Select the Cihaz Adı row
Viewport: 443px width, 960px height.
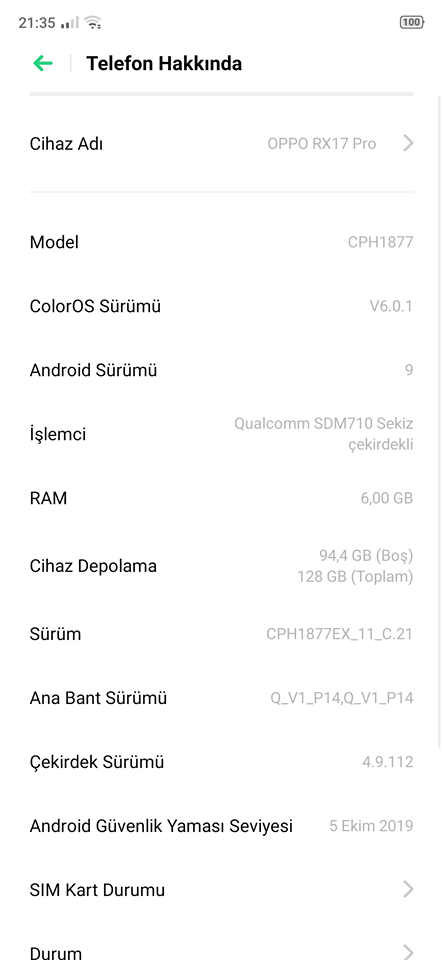[222, 144]
